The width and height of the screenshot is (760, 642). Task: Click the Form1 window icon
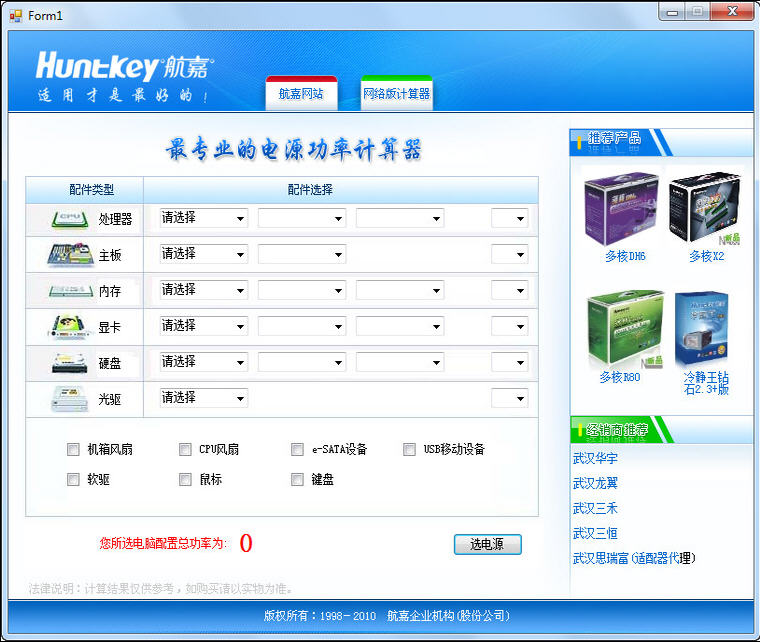[16, 16]
